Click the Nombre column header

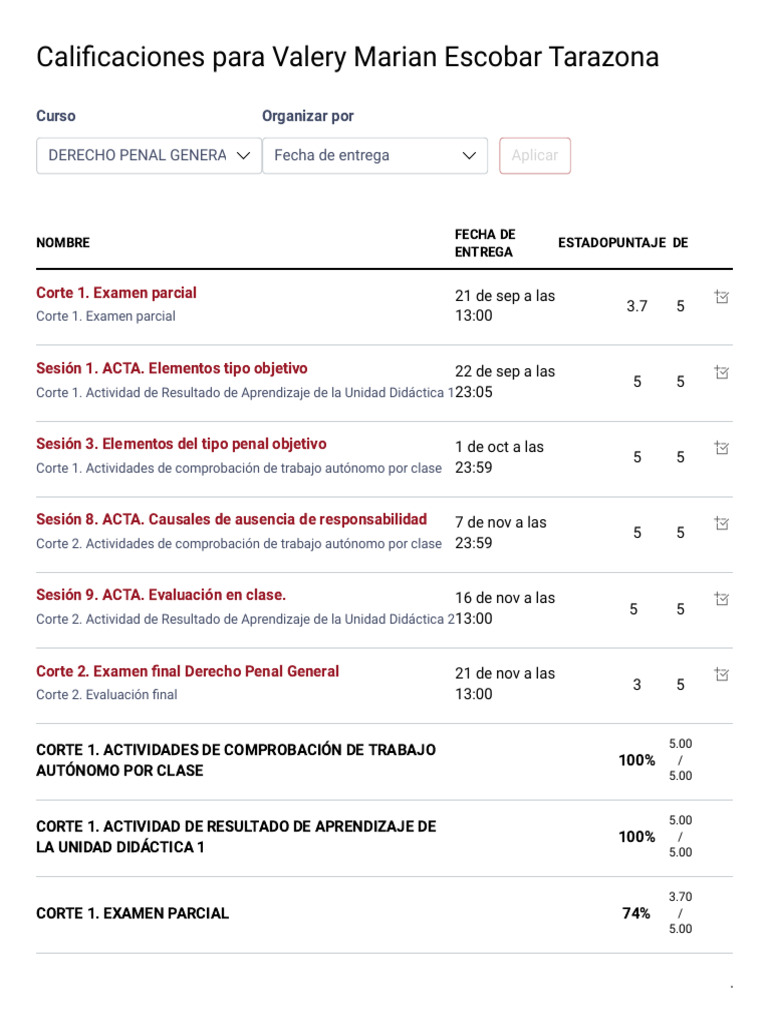[63, 243]
